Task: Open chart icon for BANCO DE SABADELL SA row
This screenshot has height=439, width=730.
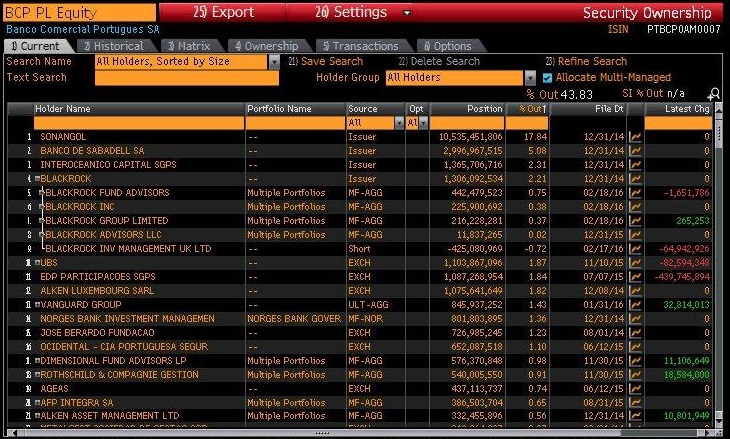Action: [635, 151]
